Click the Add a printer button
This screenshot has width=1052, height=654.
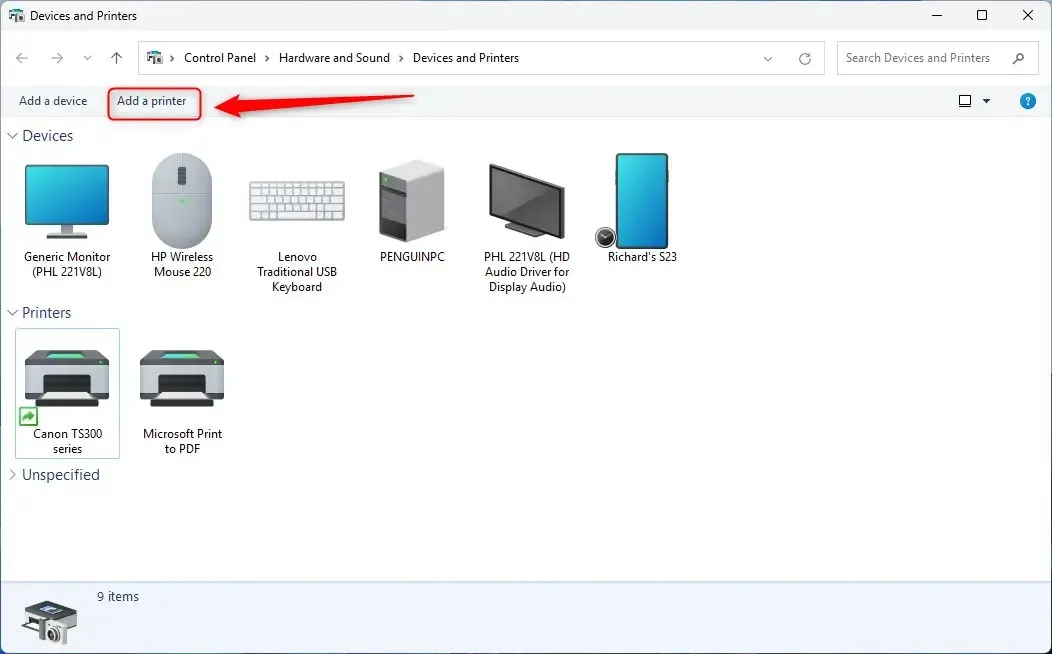point(152,101)
